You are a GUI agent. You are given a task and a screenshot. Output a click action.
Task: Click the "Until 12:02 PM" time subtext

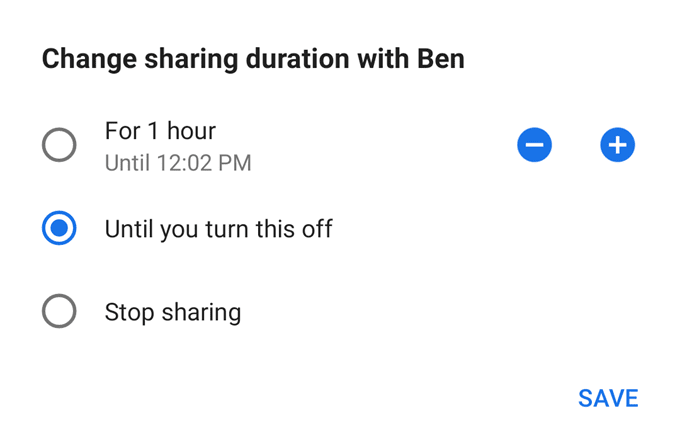coord(178,162)
